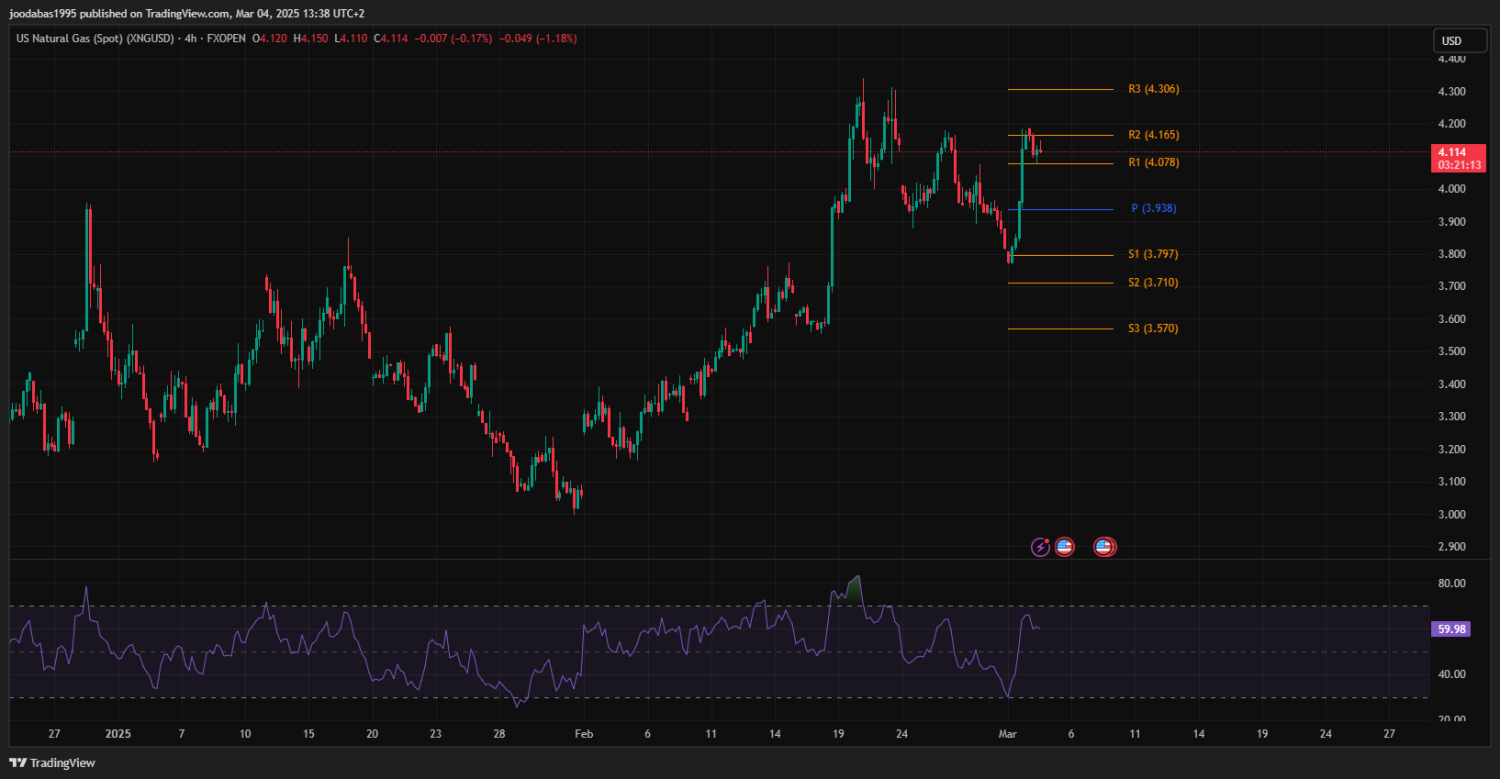Click the US Natural Gas (Spot) symbol title
This screenshot has width=1500, height=779.
click(x=90, y=38)
